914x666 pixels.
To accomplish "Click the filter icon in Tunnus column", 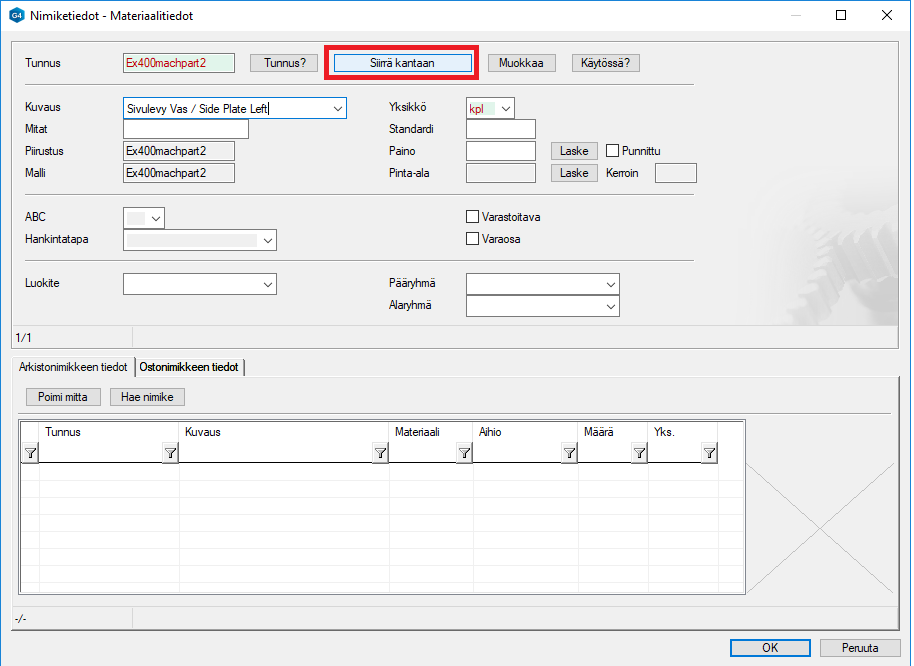I will [x=170, y=454].
